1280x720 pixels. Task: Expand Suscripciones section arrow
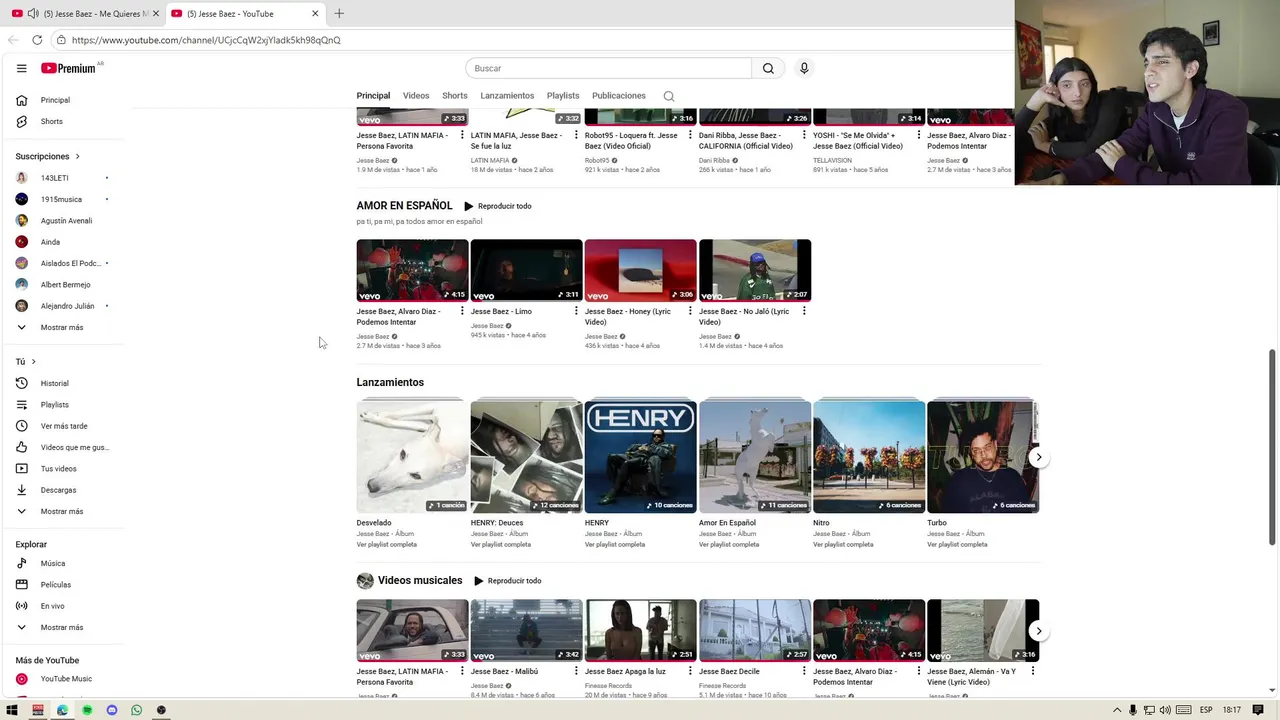pyautogui.click(x=77, y=157)
